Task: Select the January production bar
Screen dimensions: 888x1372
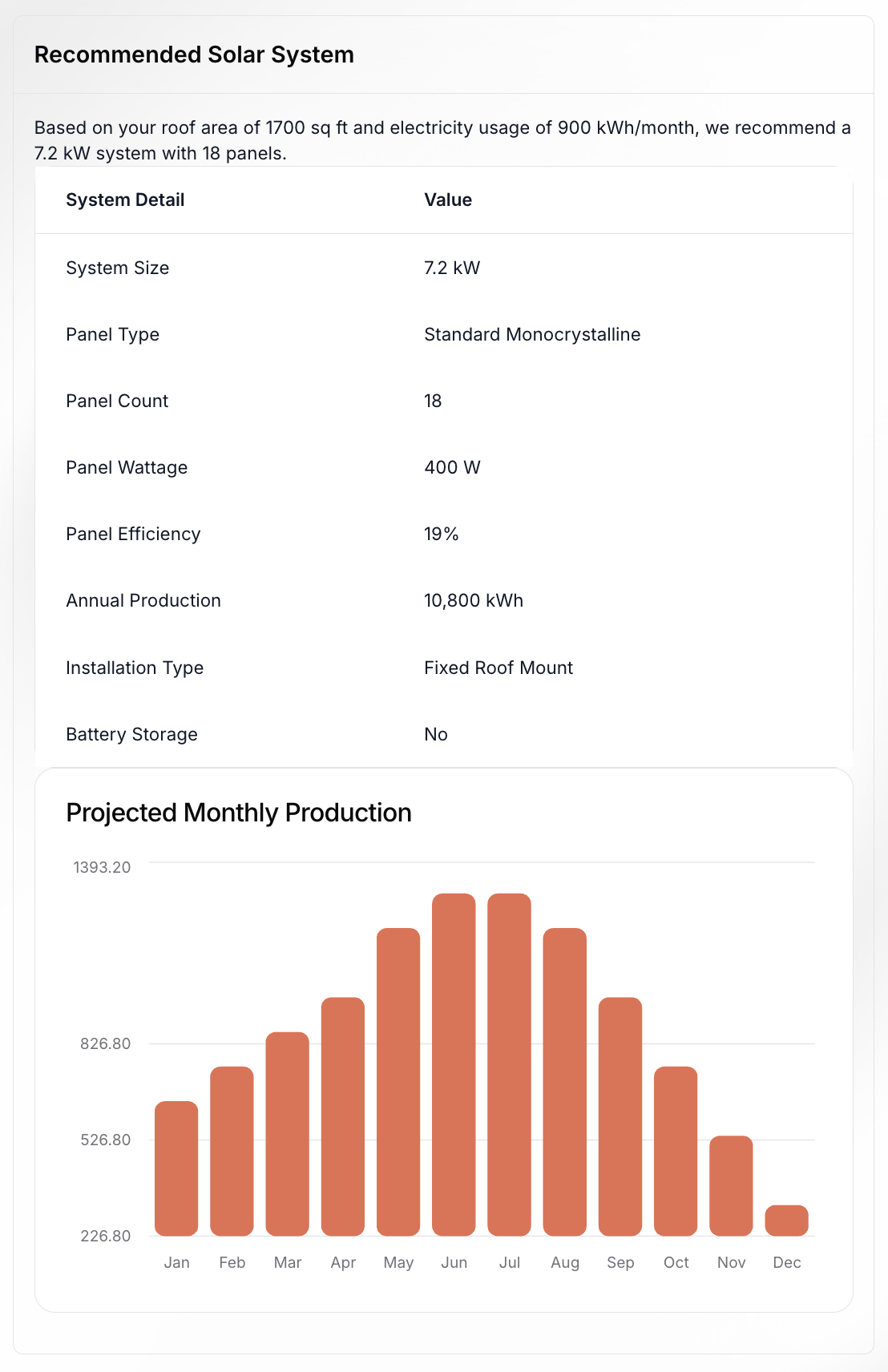Action: tap(176, 1168)
